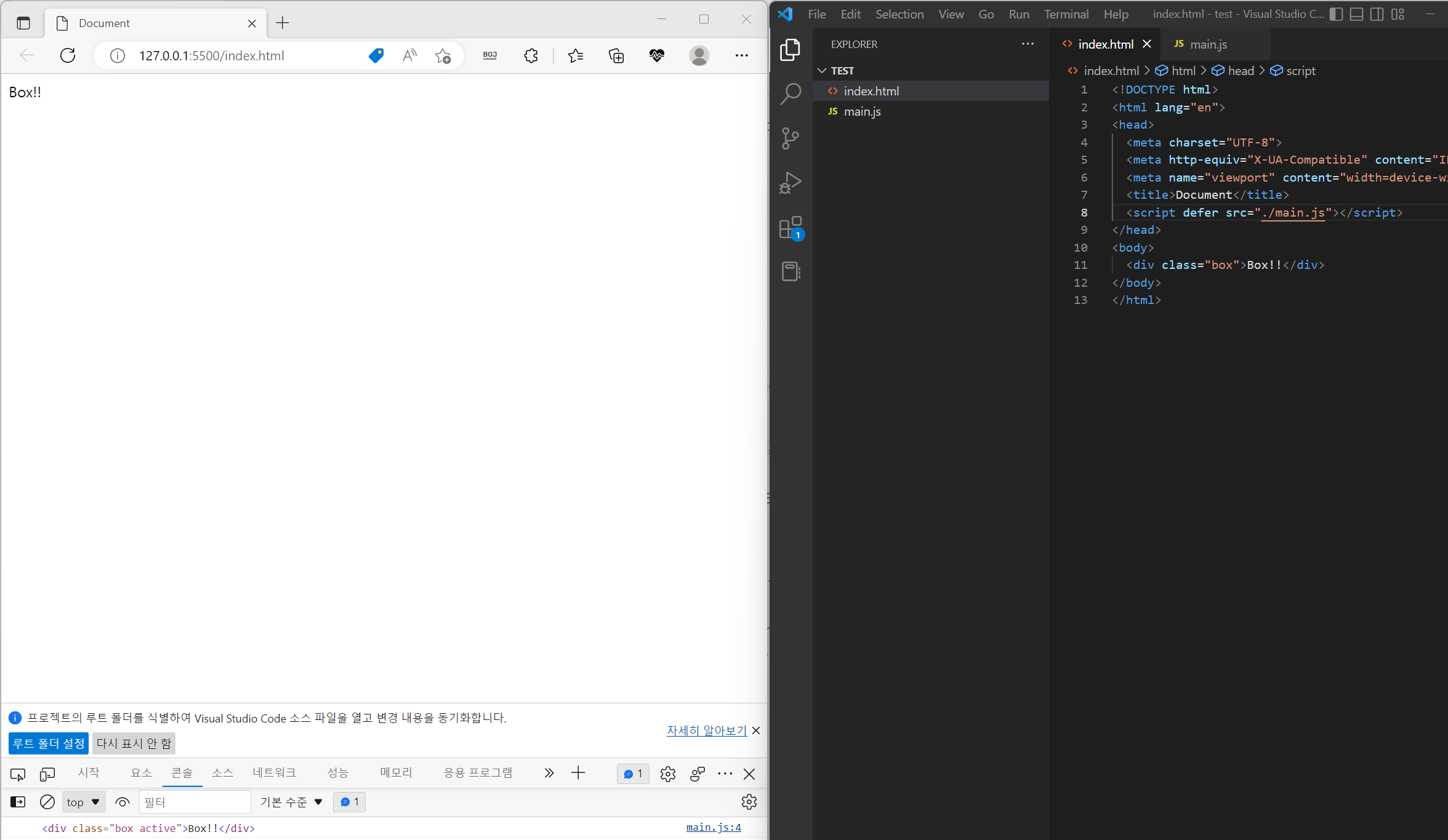Open console settings gear icon
The image size is (1448, 840).
click(x=749, y=802)
